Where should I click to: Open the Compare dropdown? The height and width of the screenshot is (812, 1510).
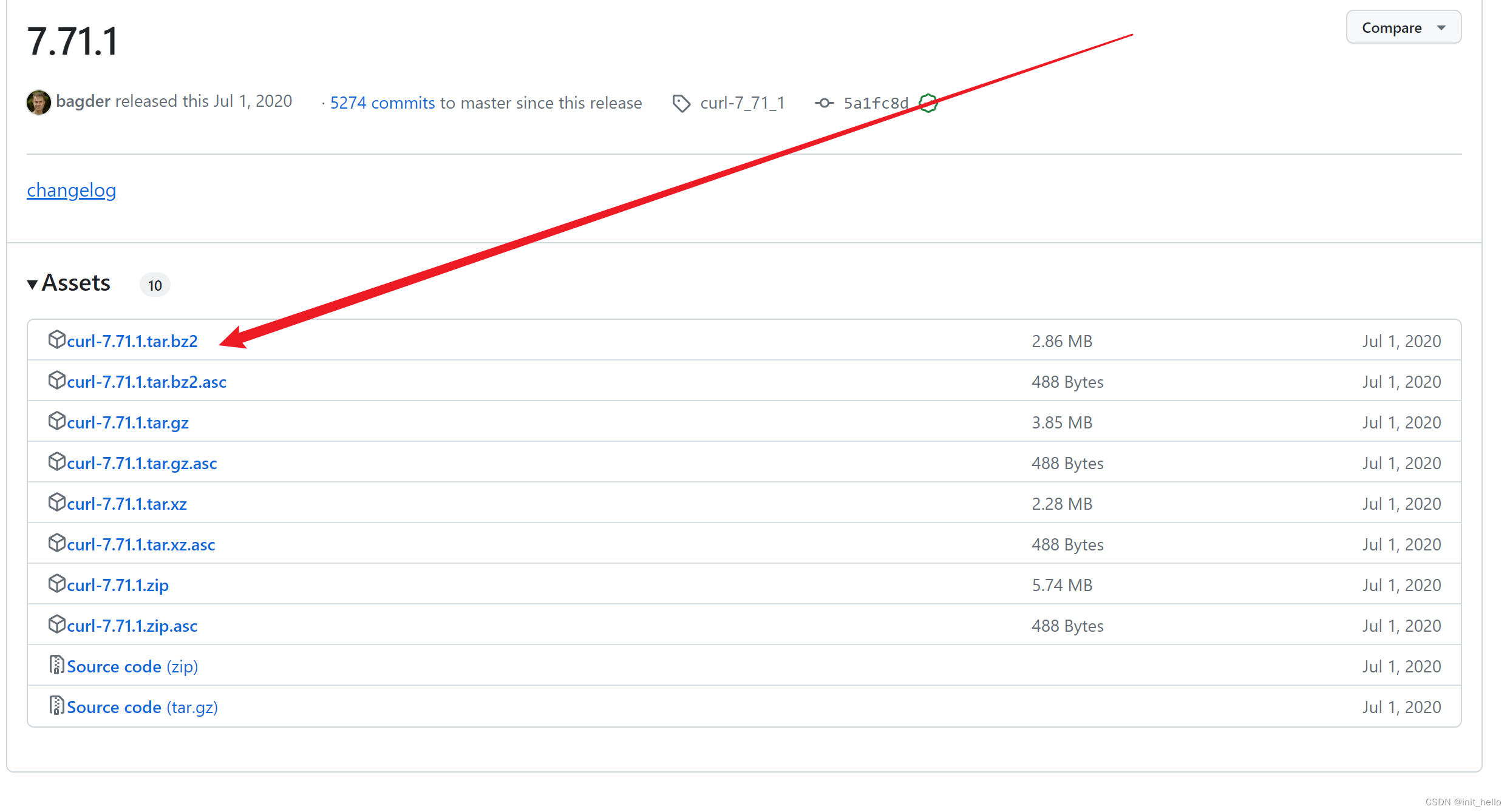(x=1403, y=27)
